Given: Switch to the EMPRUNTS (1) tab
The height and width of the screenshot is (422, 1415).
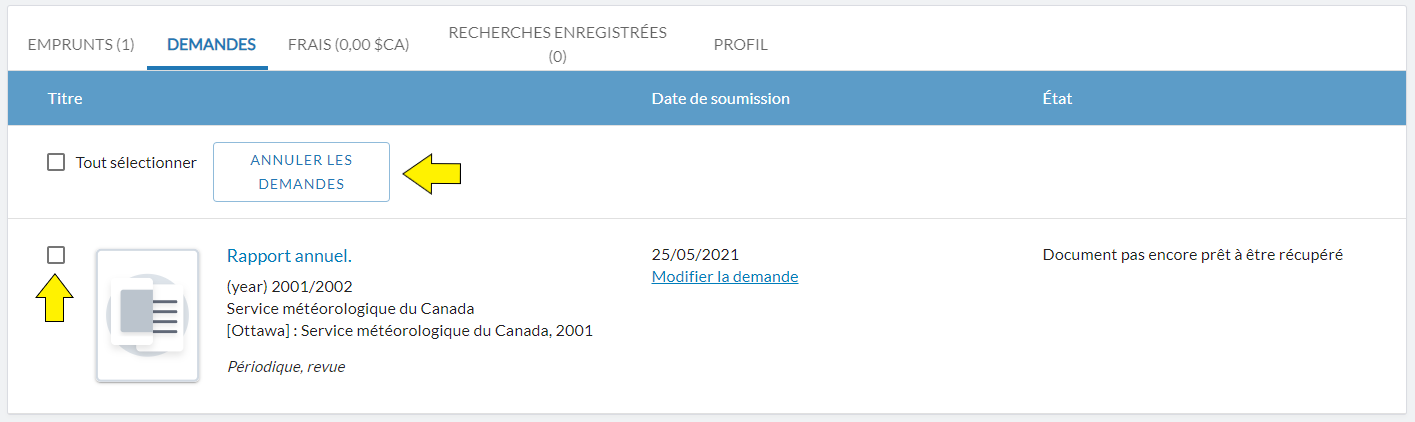Looking at the screenshot, I should [81, 44].
